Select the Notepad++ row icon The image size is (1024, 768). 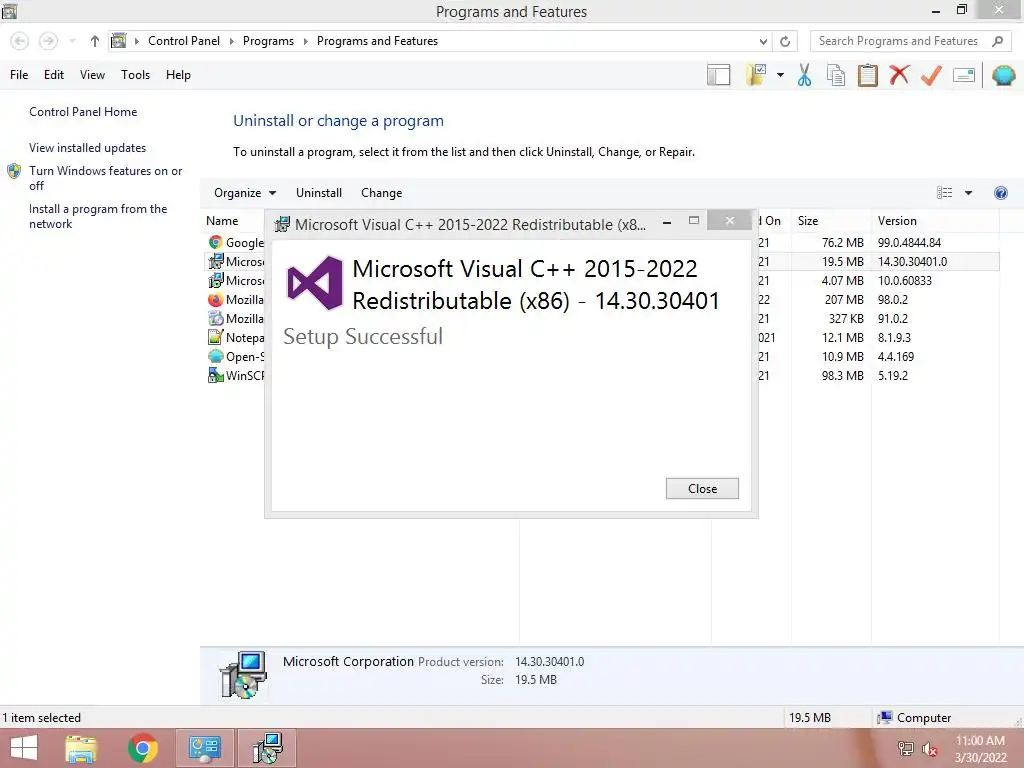click(x=216, y=338)
